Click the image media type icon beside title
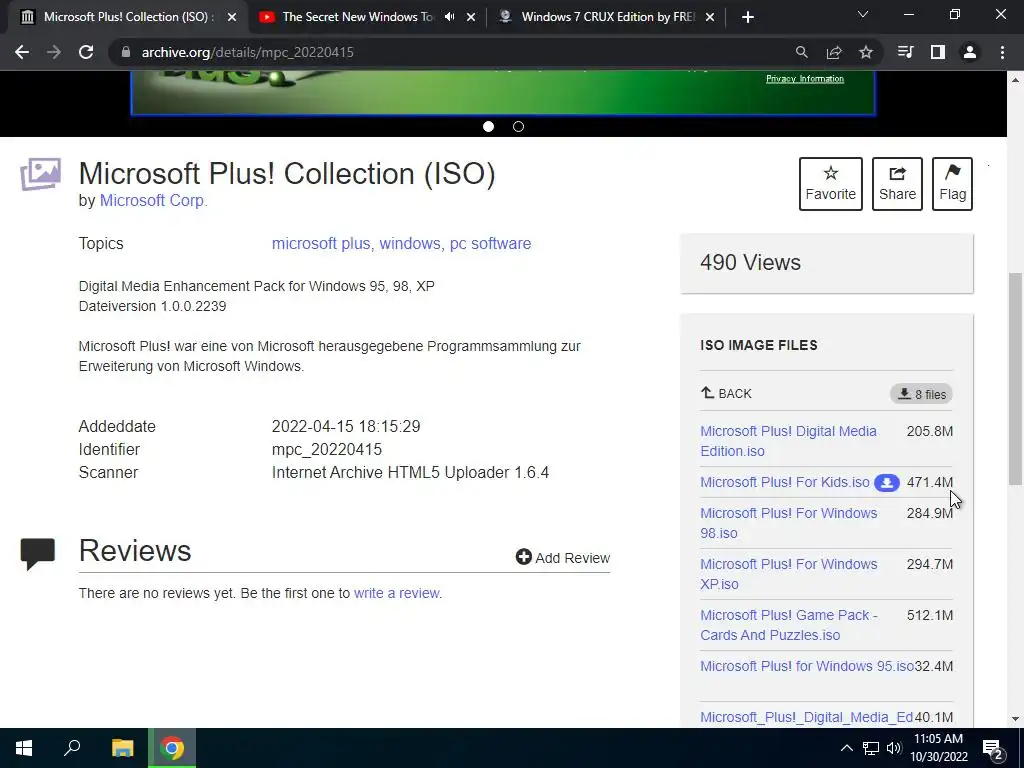1024x768 pixels. click(40, 174)
